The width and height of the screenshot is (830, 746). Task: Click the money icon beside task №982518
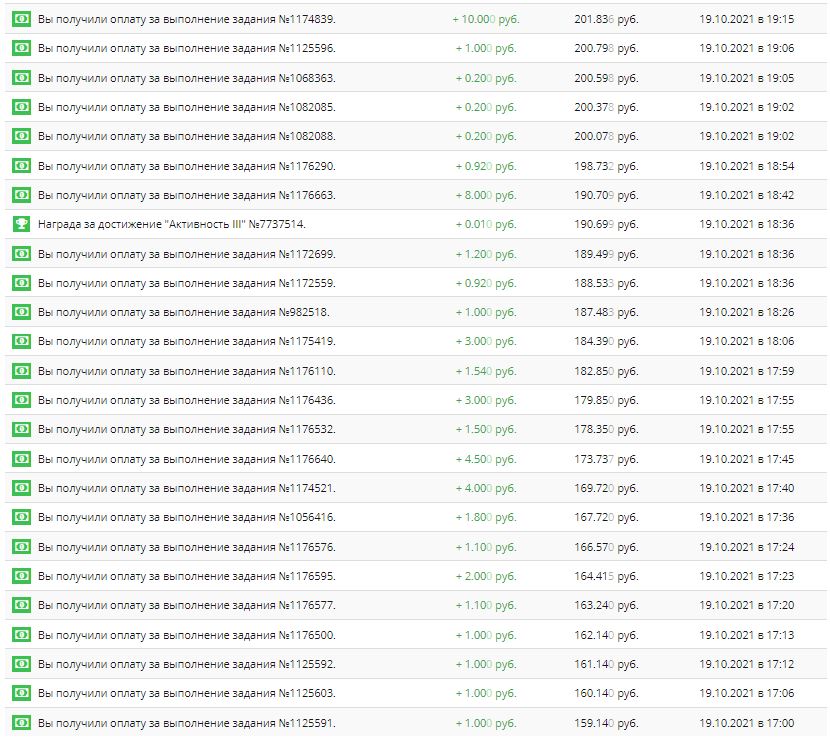click(x=22, y=312)
